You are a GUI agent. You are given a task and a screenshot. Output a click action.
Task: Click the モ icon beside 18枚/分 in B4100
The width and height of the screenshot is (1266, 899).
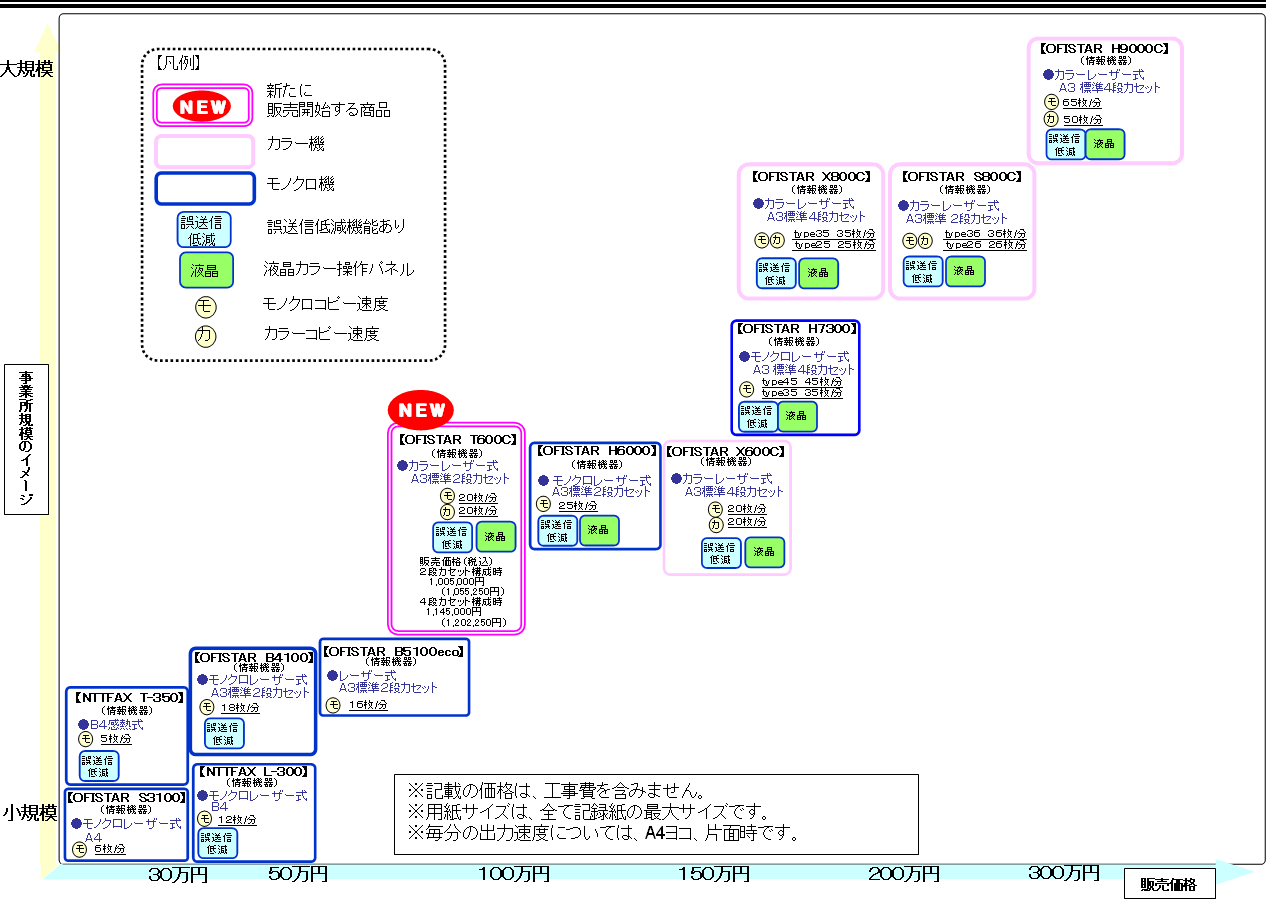pyautogui.click(x=207, y=707)
